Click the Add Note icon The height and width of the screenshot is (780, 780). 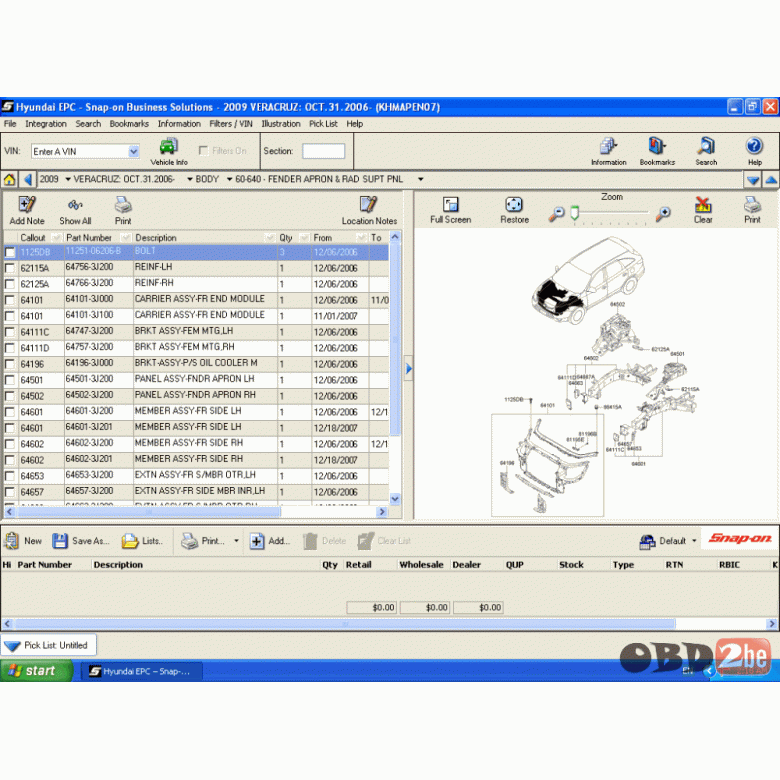coord(27,204)
